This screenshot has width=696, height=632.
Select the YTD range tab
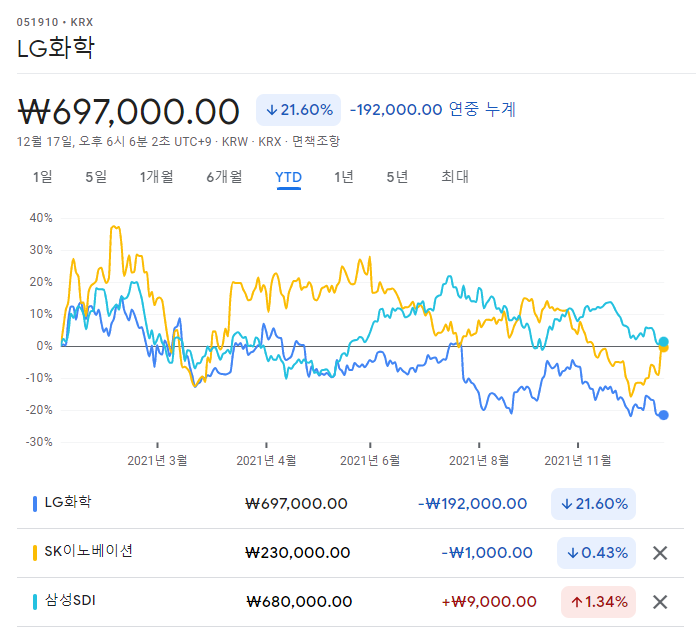click(289, 178)
